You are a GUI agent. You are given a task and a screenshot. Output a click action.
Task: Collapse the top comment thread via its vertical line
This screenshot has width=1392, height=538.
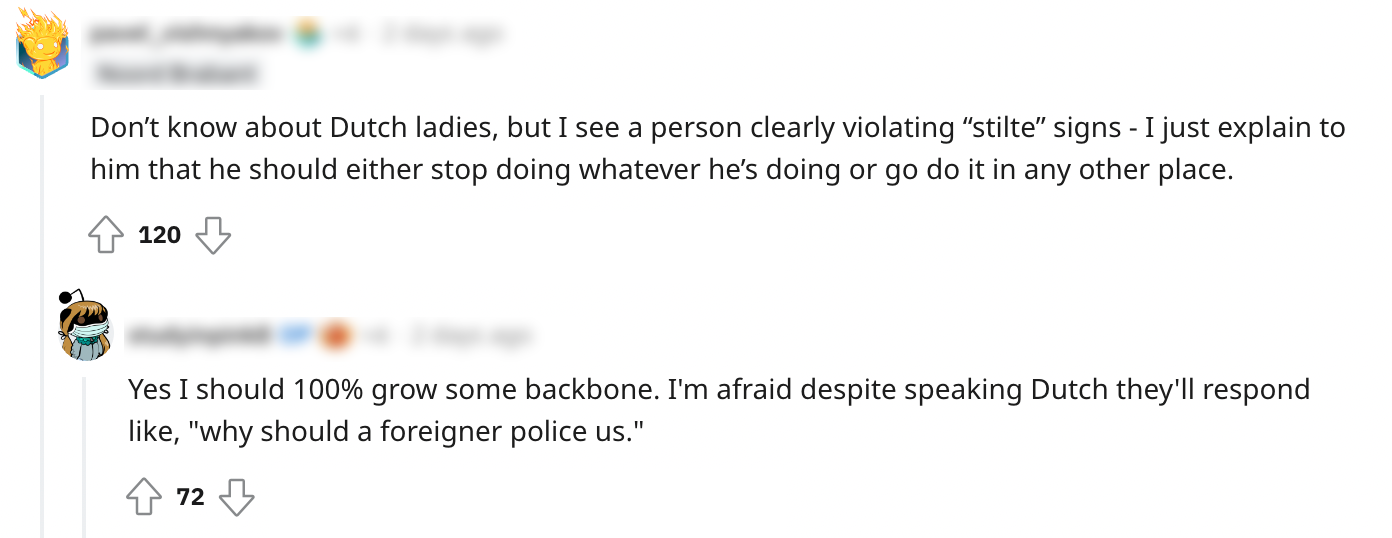42,300
